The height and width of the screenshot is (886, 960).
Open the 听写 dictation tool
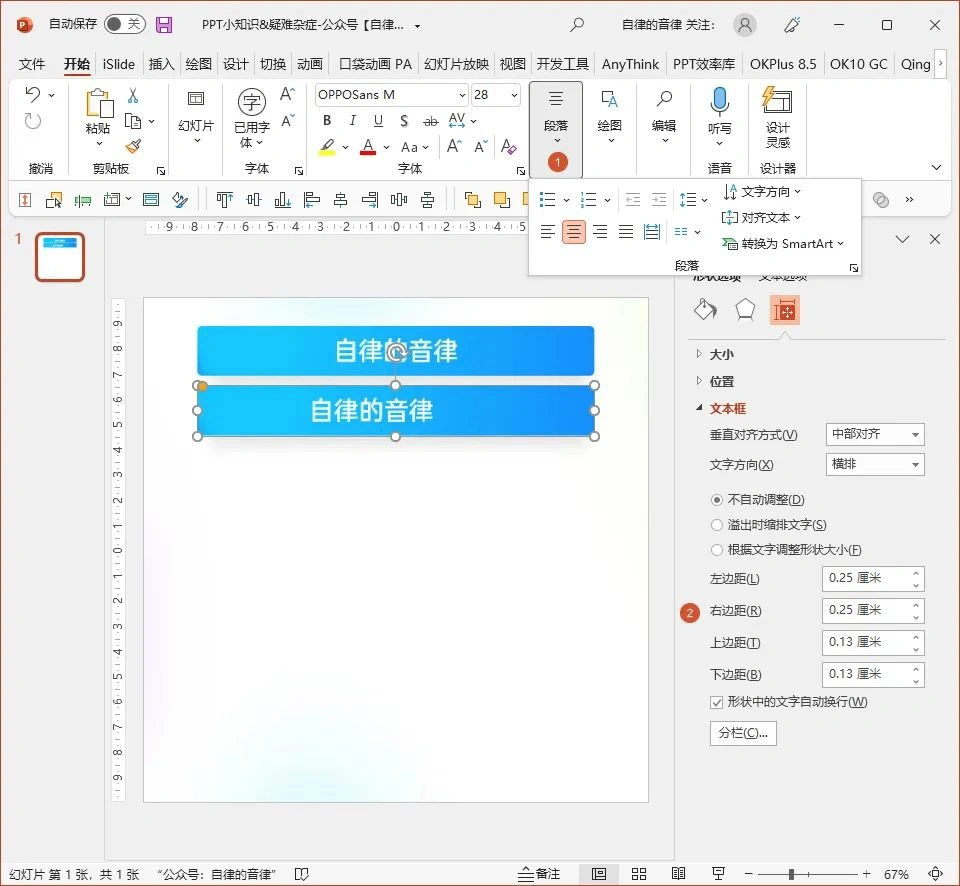pos(719,110)
